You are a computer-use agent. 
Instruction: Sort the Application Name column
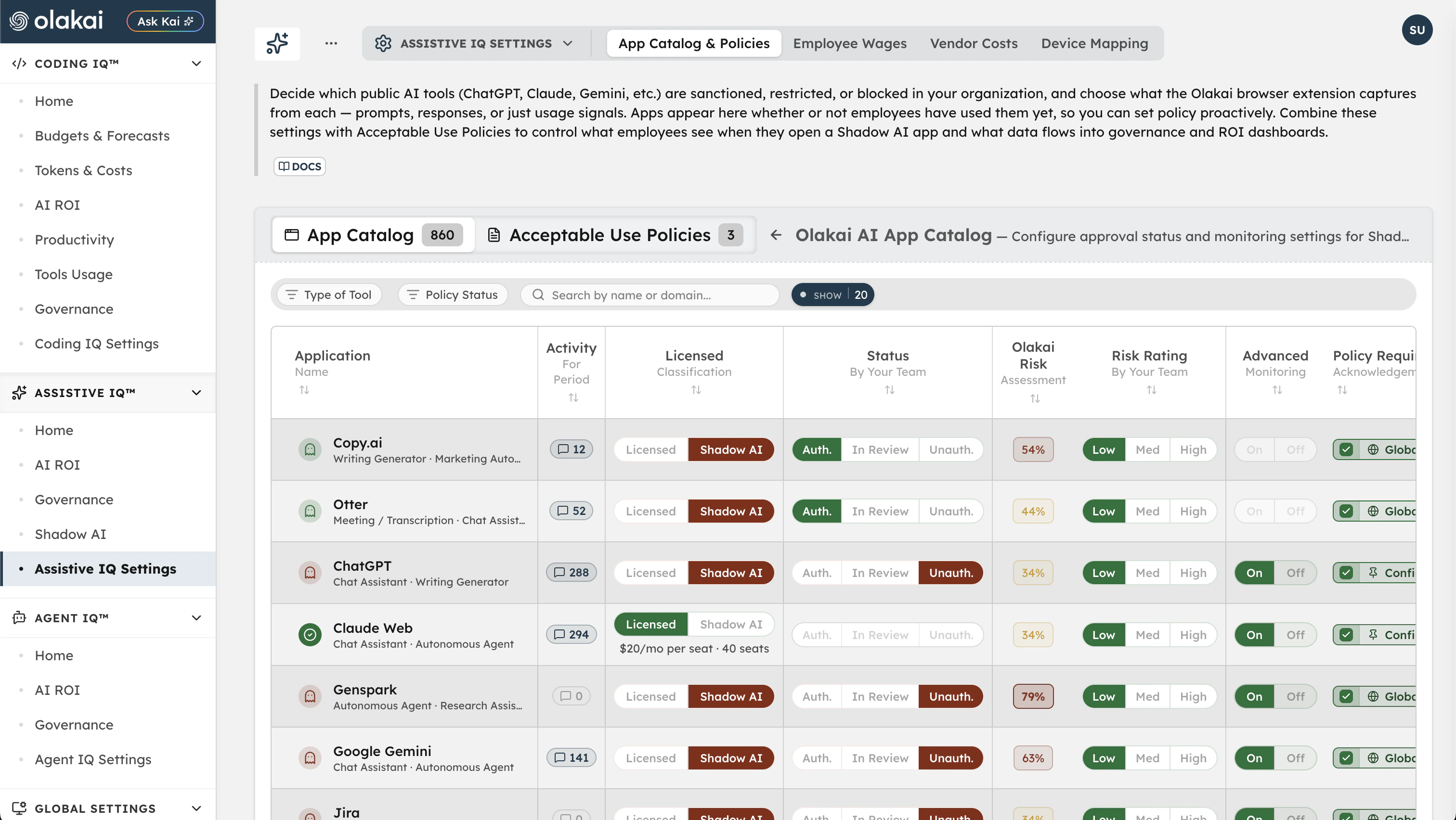pyautogui.click(x=304, y=390)
